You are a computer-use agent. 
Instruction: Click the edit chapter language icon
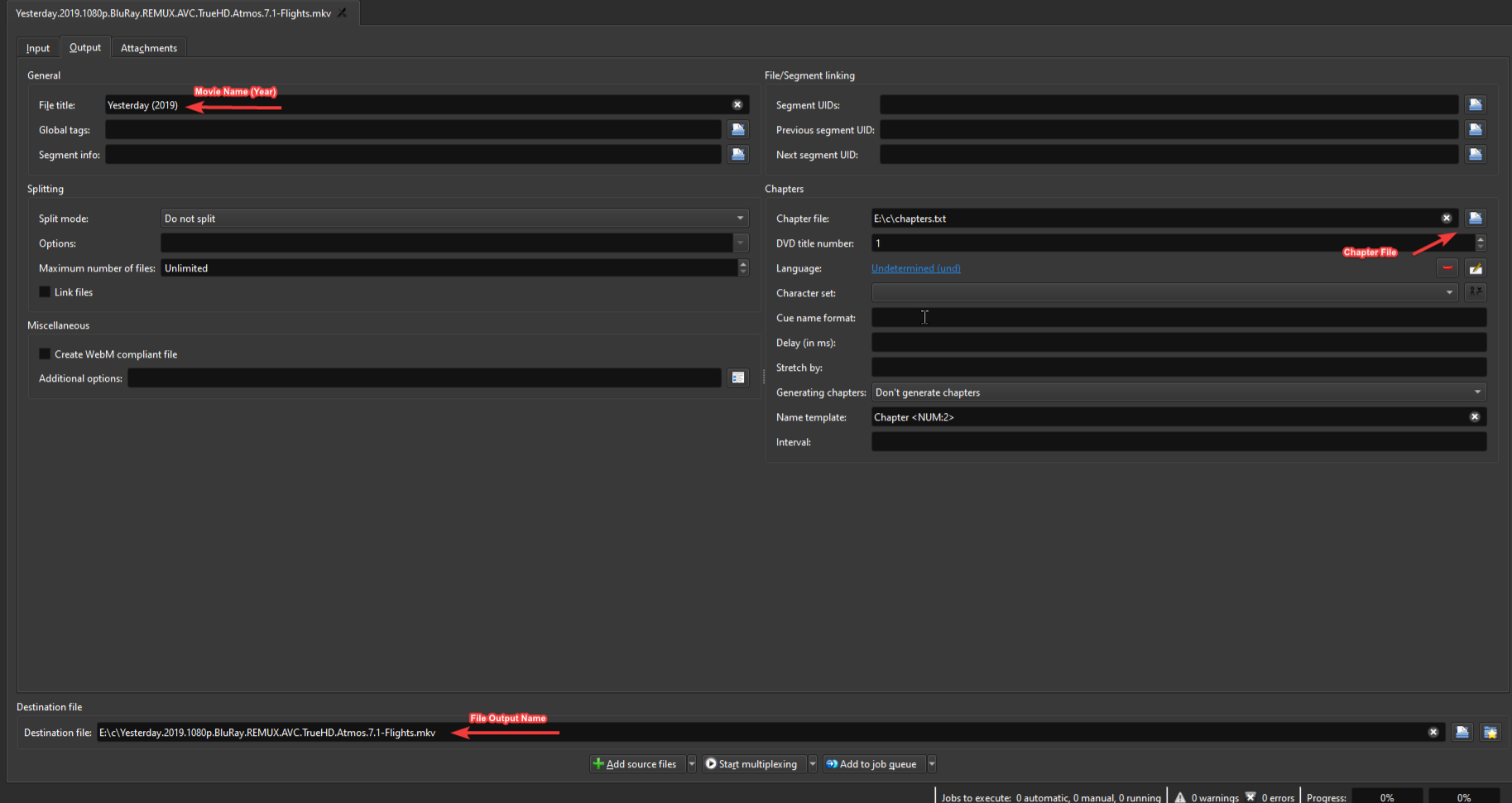[1475, 268]
